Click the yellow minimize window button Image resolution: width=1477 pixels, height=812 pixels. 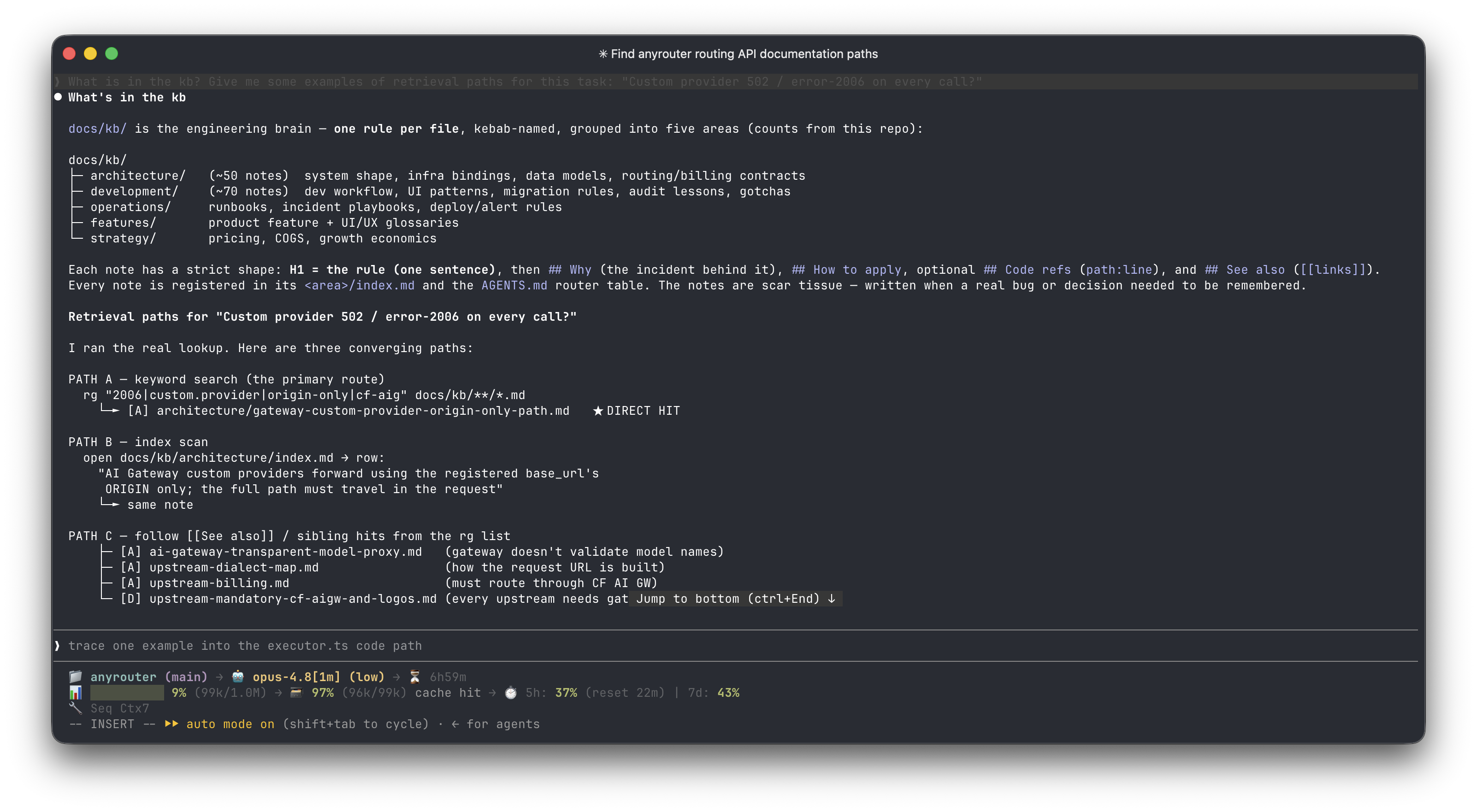[x=90, y=53]
